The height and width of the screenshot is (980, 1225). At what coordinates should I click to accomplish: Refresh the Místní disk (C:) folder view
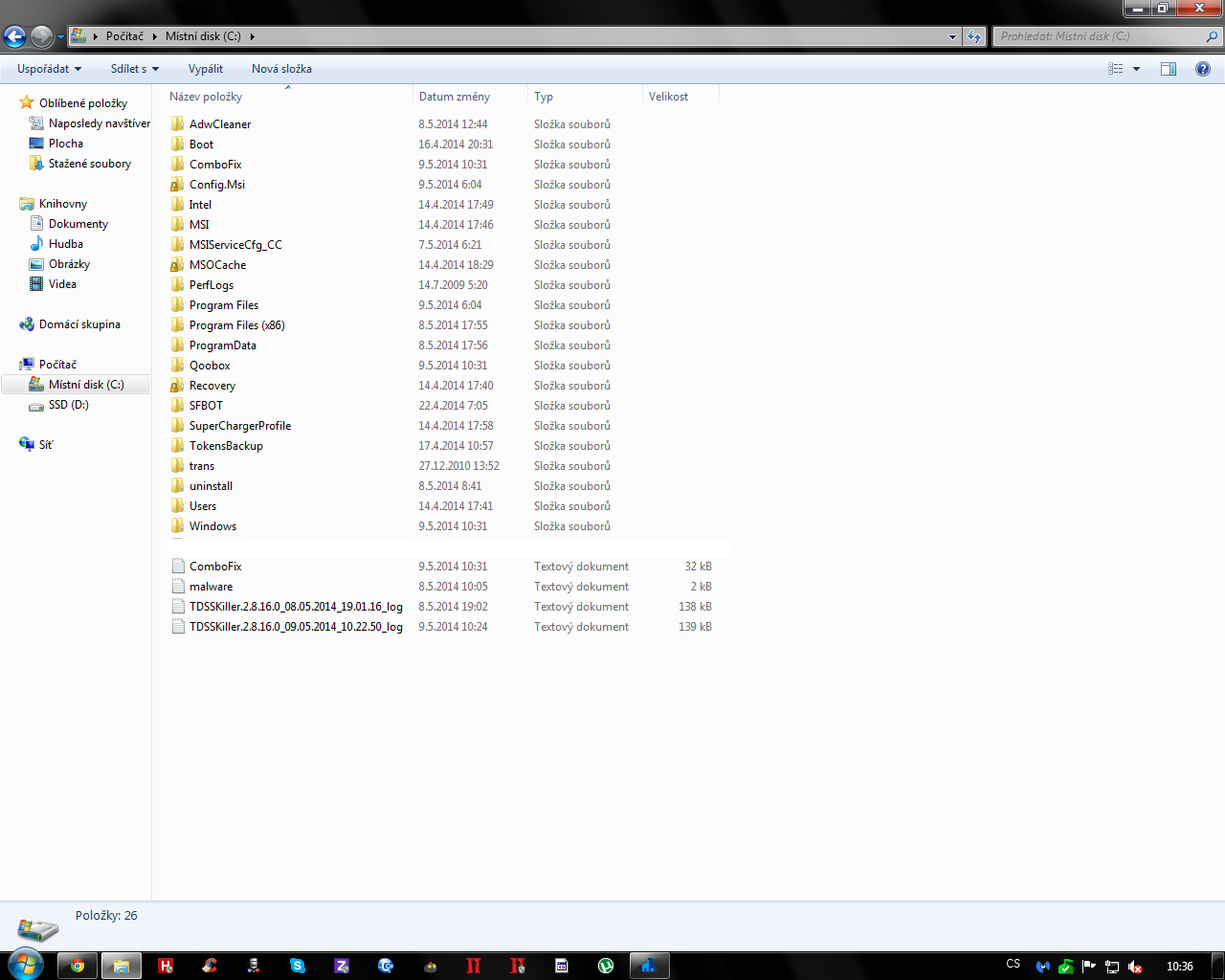point(974,36)
